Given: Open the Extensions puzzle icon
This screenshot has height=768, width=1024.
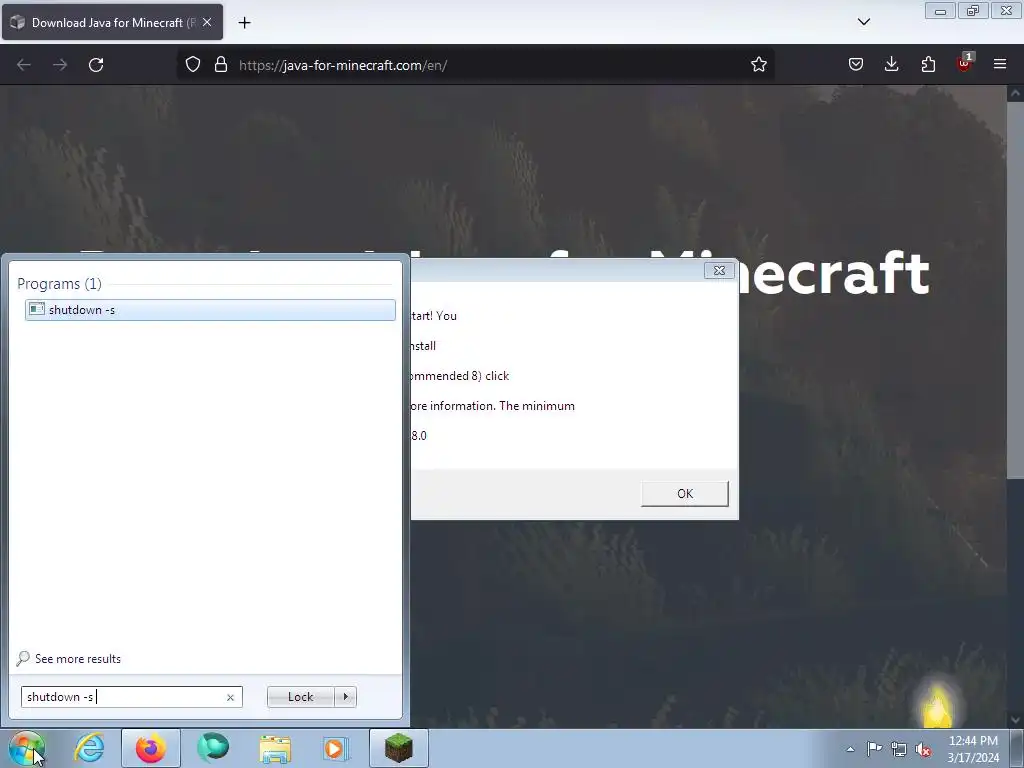Looking at the screenshot, I should (928, 64).
